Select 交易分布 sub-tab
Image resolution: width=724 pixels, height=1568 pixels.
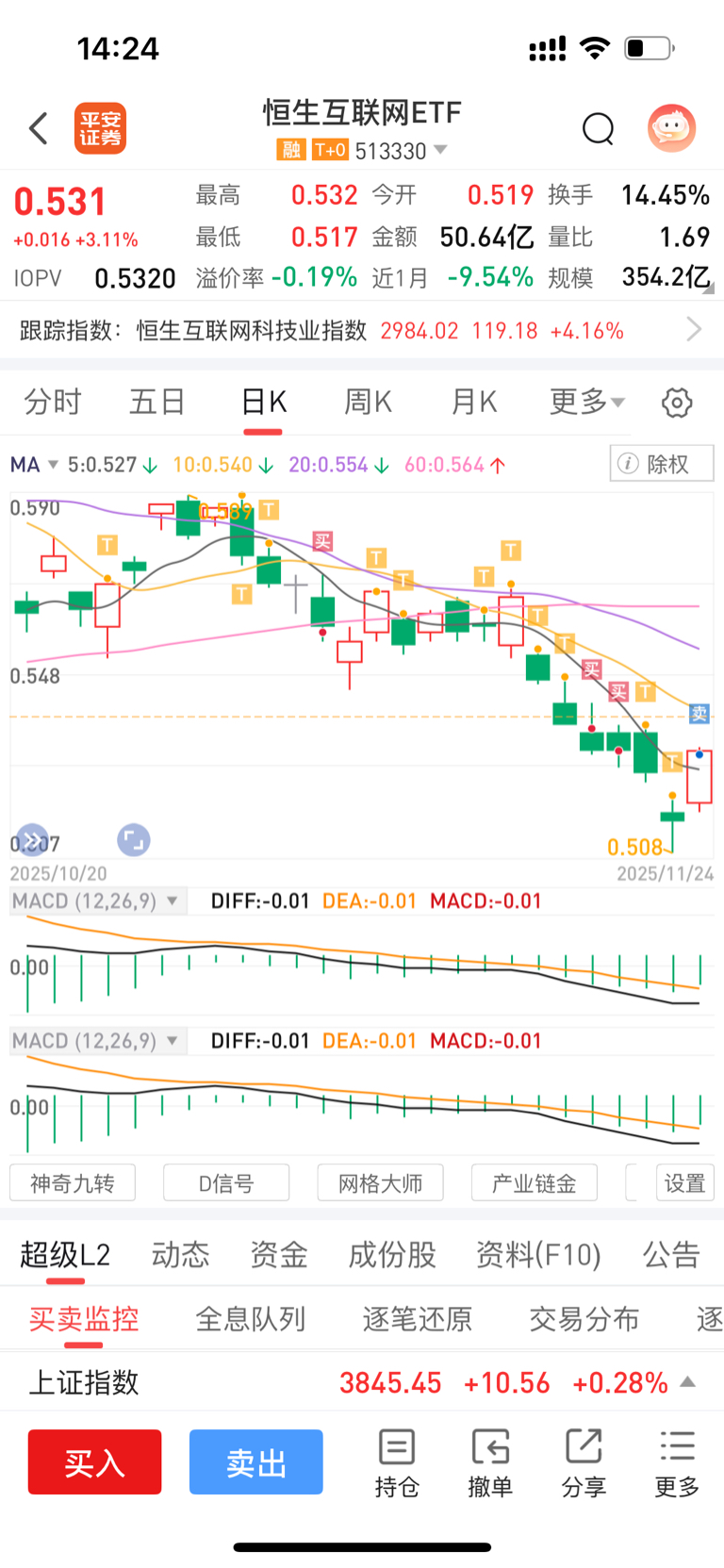click(584, 1318)
